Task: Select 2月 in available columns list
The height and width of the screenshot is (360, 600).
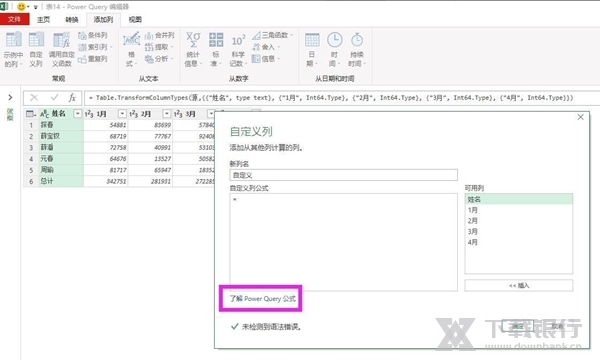Action: (x=519, y=221)
